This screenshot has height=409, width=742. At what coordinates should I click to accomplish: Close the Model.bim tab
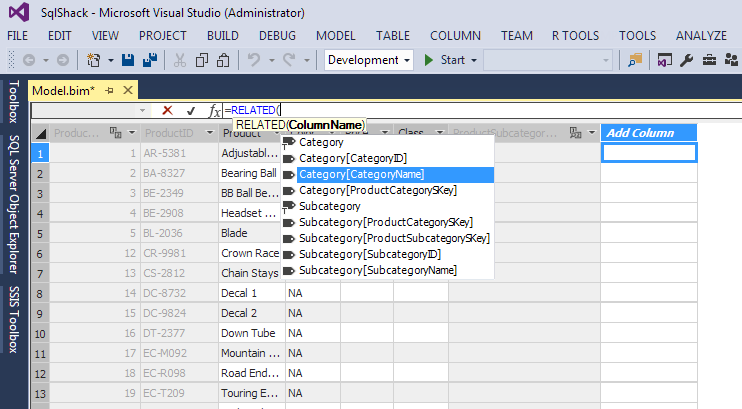point(128,90)
